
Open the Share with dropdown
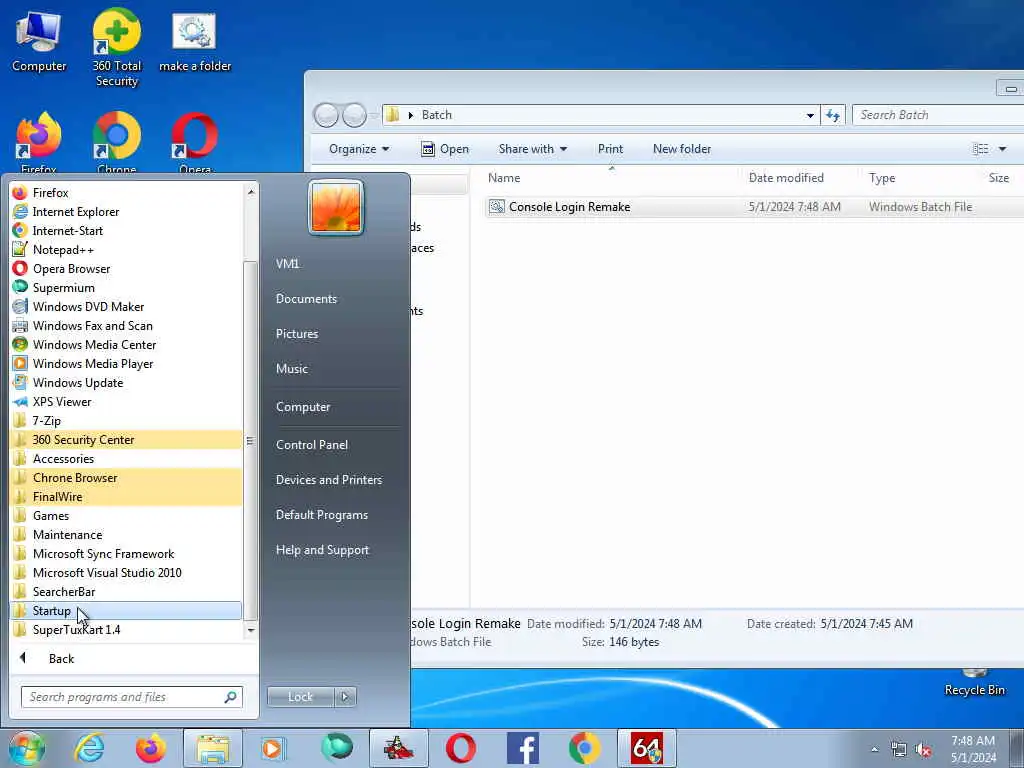tap(532, 149)
